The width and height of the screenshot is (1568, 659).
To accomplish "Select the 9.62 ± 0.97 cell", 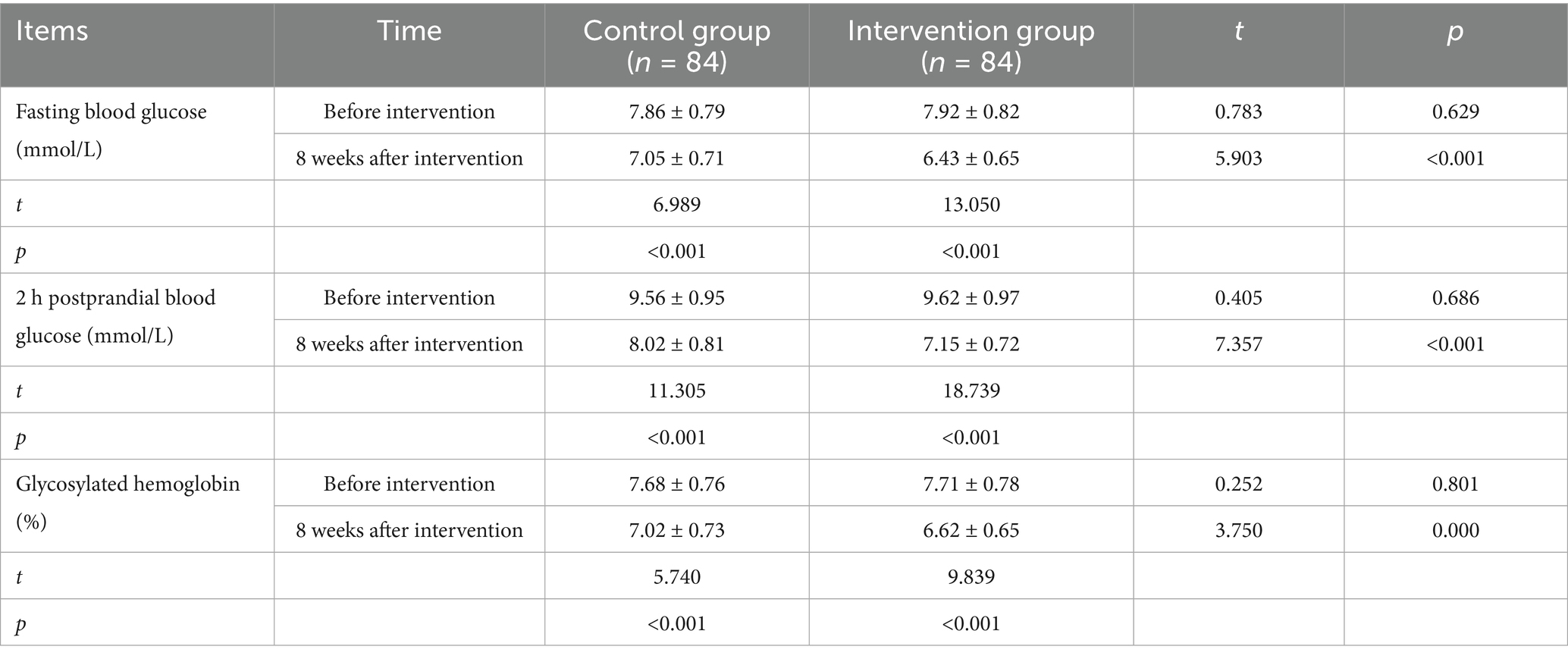I will (x=971, y=297).
